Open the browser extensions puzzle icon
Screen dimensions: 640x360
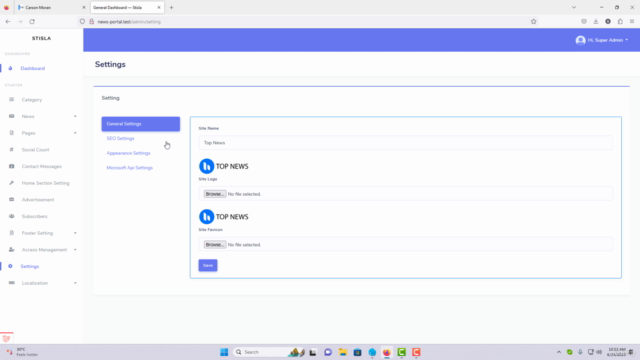coord(620,22)
